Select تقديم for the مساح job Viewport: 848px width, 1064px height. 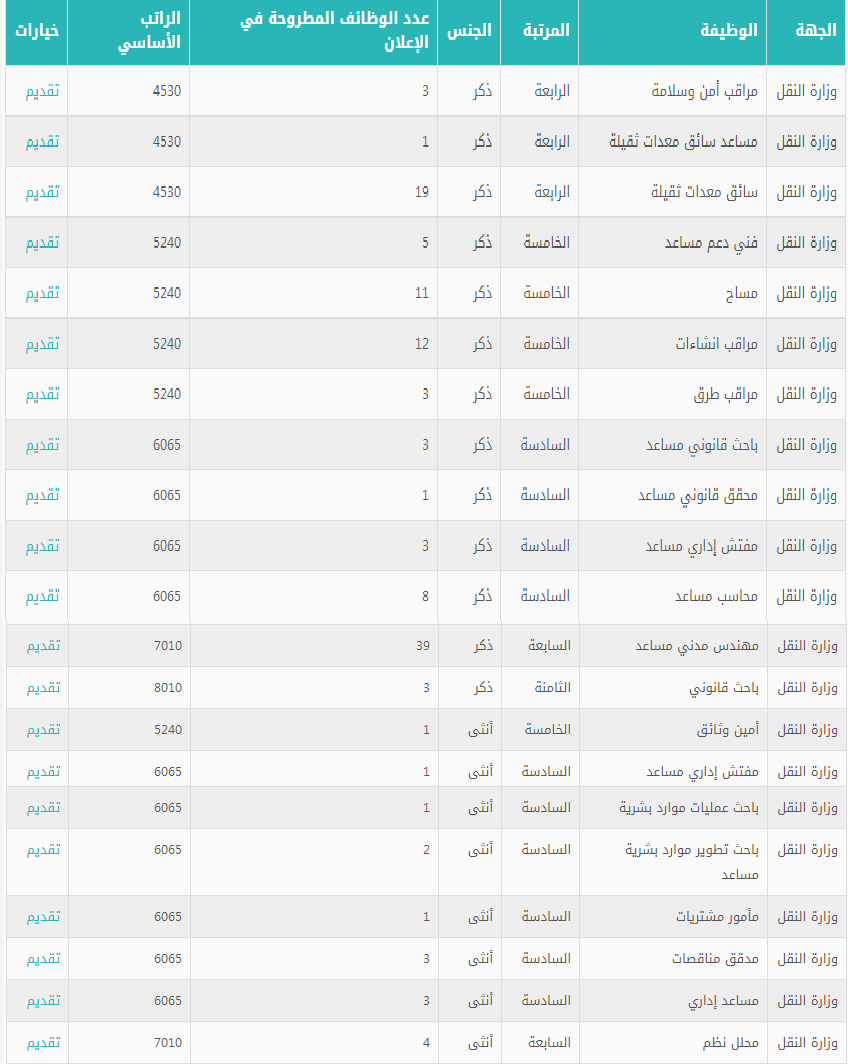43,293
